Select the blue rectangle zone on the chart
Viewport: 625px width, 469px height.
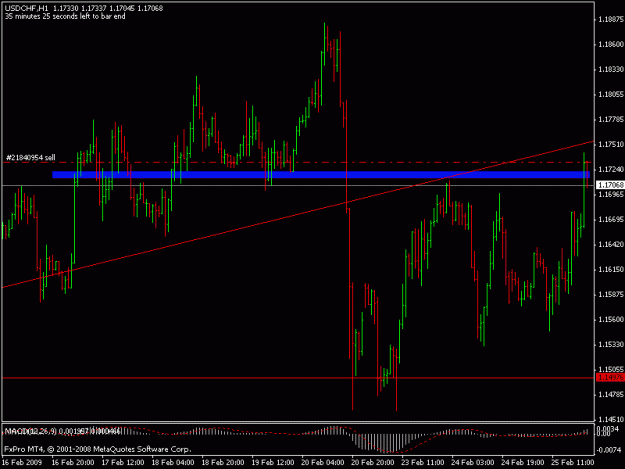(321, 175)
